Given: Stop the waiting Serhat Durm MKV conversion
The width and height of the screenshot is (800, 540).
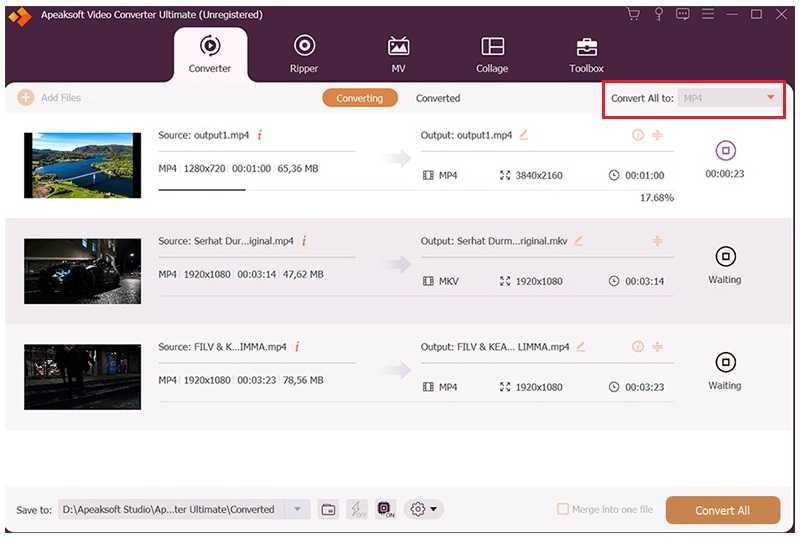Looking at the screenshot, I should [x=725, y=256].
